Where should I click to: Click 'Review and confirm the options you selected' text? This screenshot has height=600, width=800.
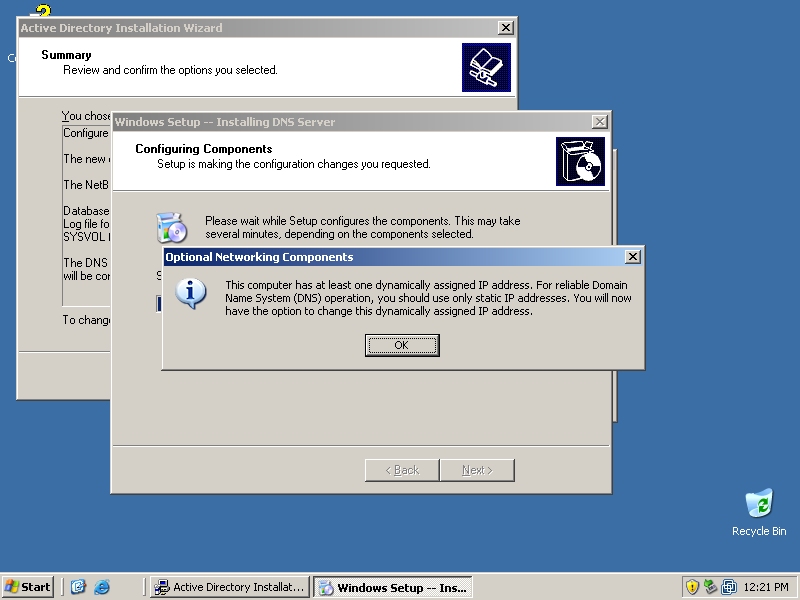(x=170, y=70)
